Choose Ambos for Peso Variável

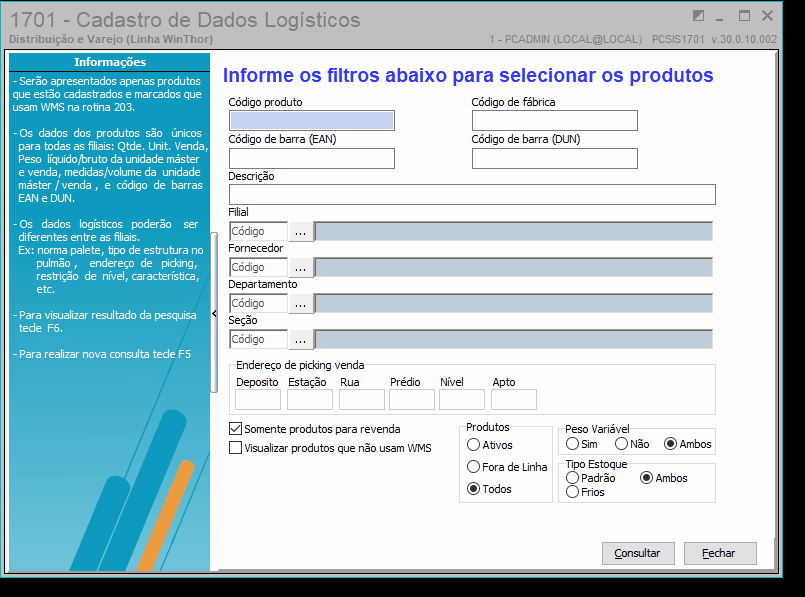point(670,444)
